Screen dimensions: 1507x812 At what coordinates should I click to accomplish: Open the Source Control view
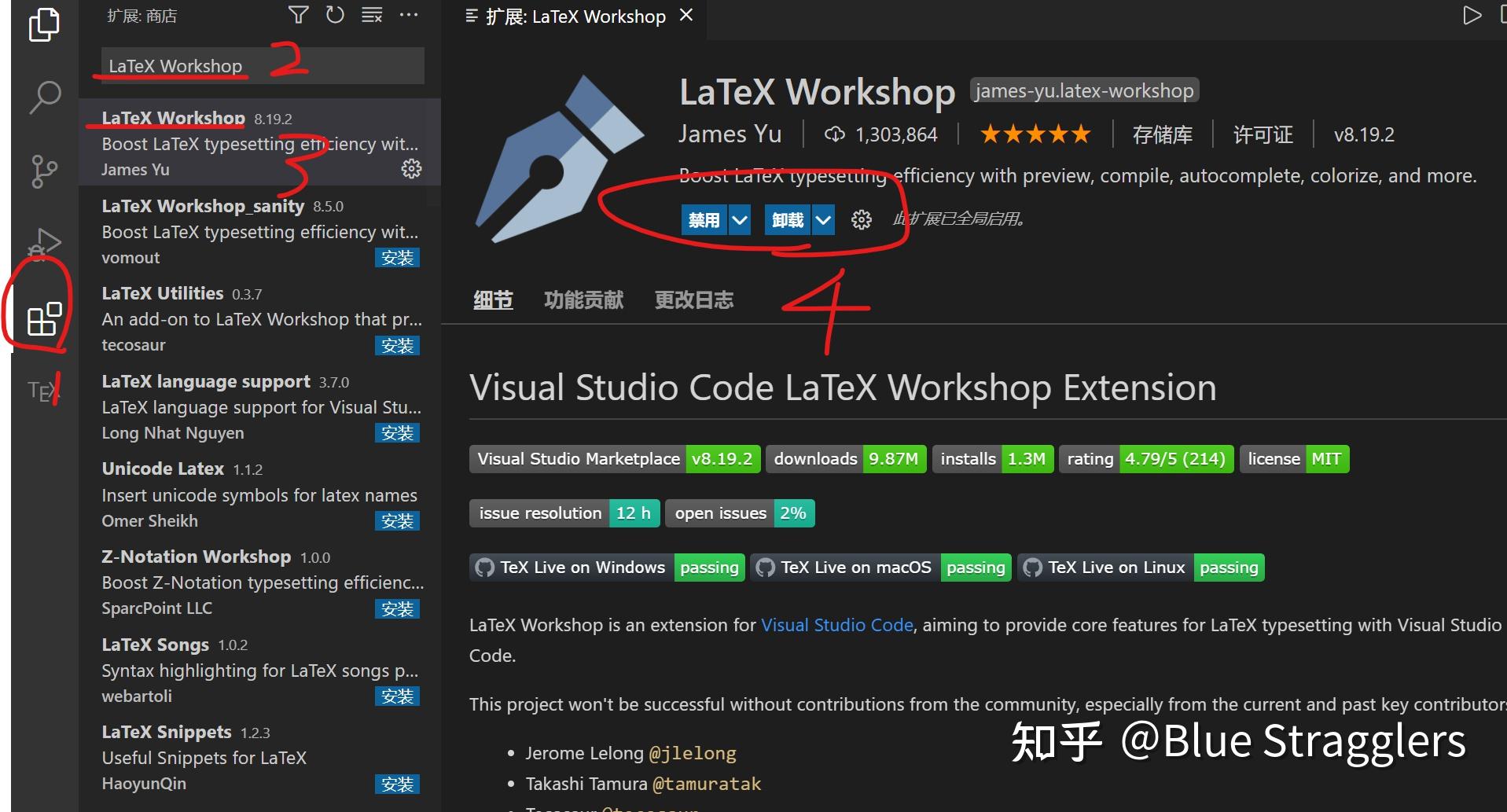click(45, 171)
